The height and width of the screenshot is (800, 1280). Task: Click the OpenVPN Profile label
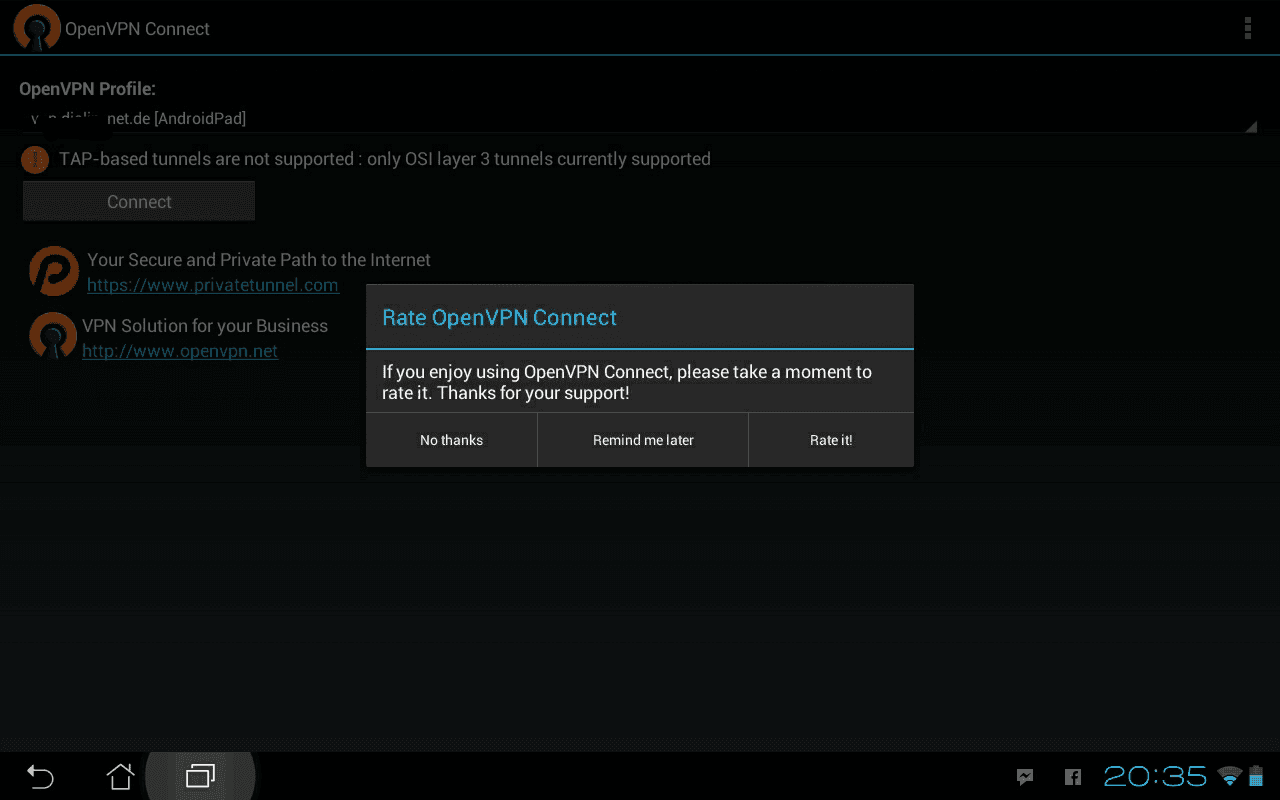pos(88,89)
